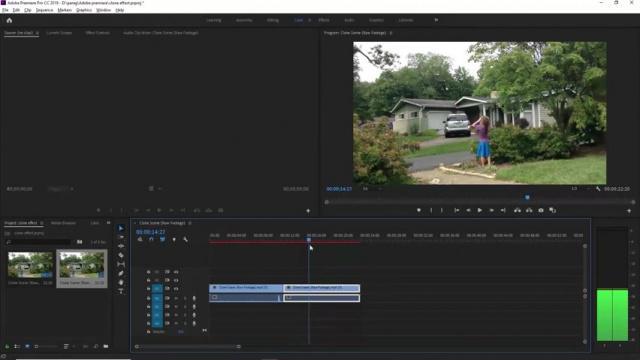The height and width of the screenshot is (360, 640).
Task: Expand Project panel hidden tabs chevrons
Action: pos(108,223)
